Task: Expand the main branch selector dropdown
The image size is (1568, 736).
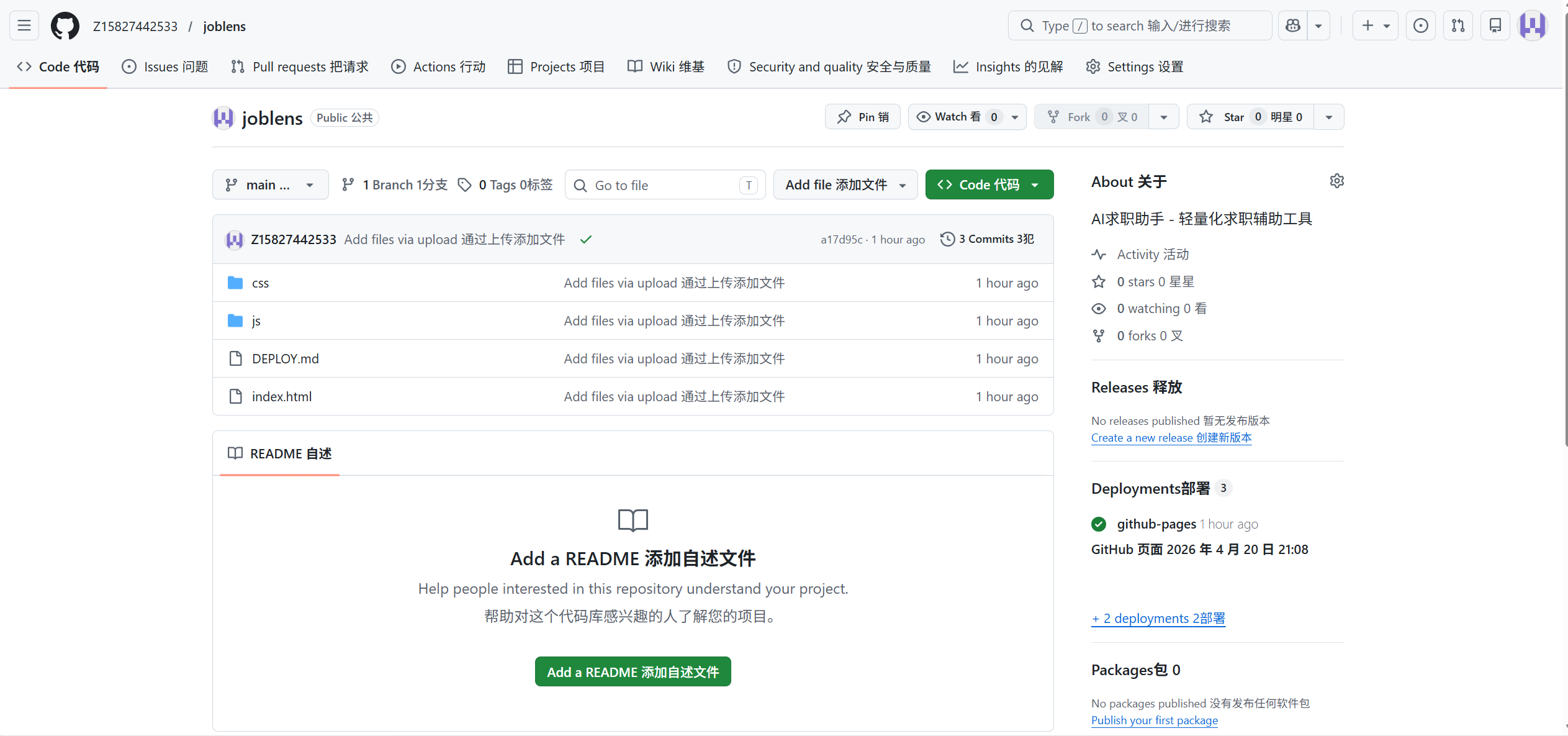Action: [270, 185]
